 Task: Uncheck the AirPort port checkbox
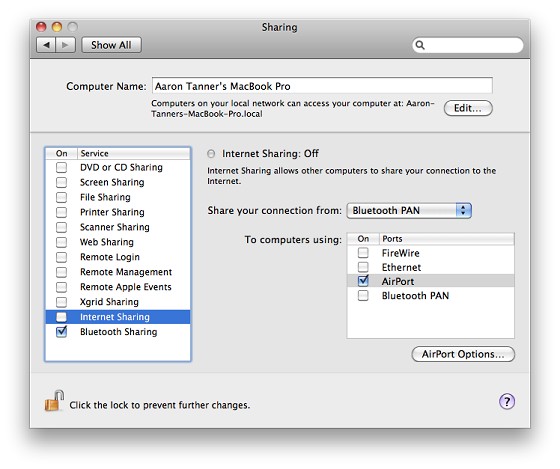click(x=363, y=281)
